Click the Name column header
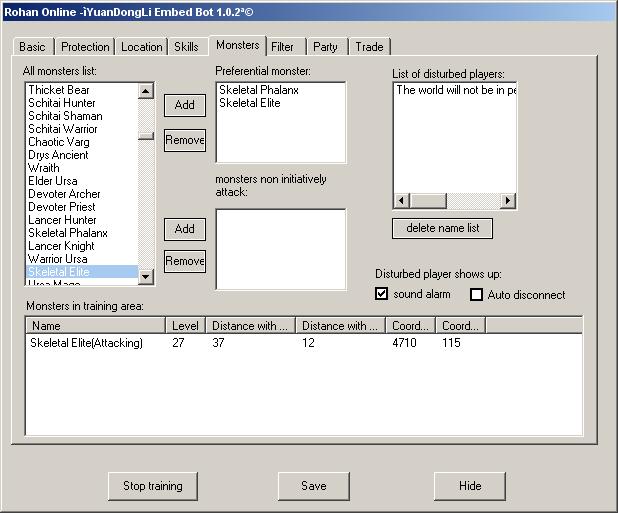Image resolution: width=618 pixels, height=513 pixels. pyautogui.click(x=95, y=326)
